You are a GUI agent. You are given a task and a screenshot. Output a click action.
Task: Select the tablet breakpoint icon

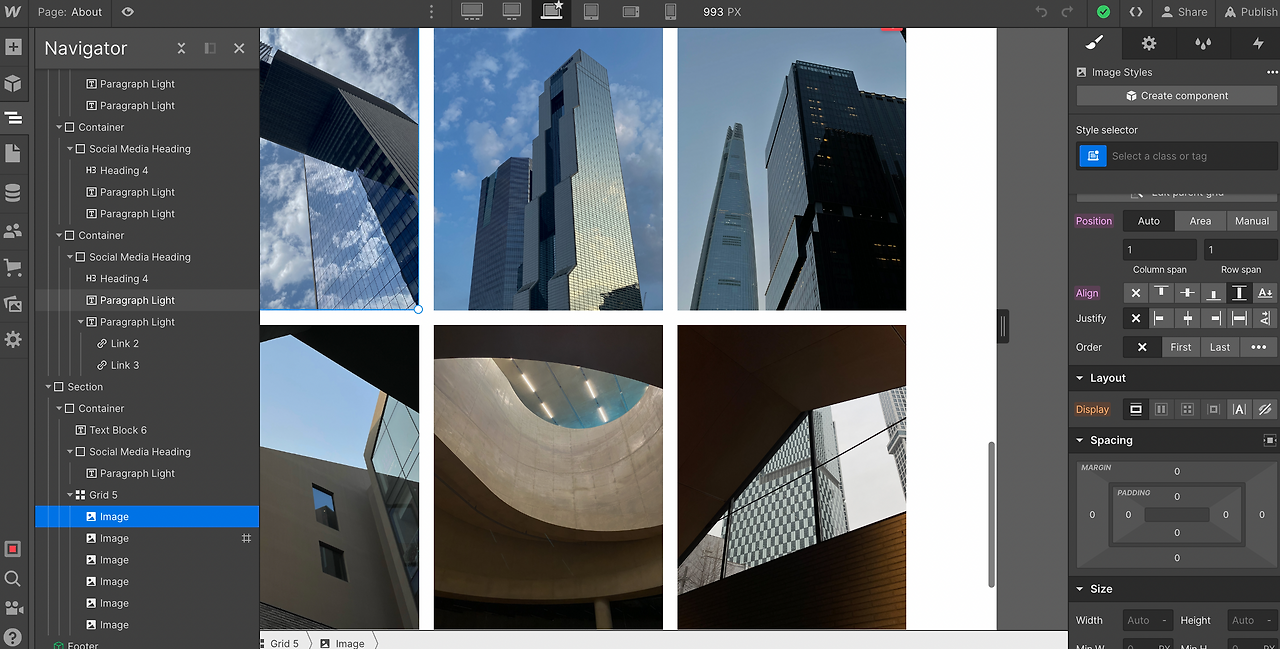click(591, 12)
